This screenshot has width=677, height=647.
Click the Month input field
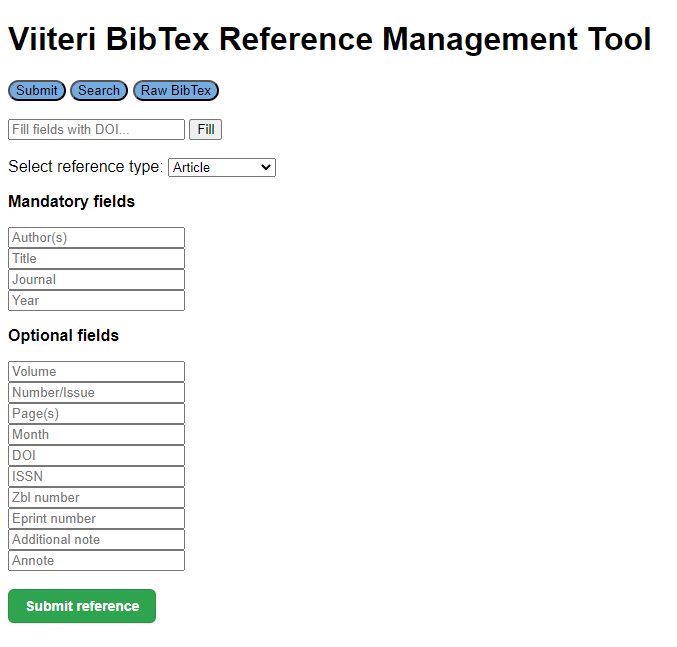(x=96, y=435)
